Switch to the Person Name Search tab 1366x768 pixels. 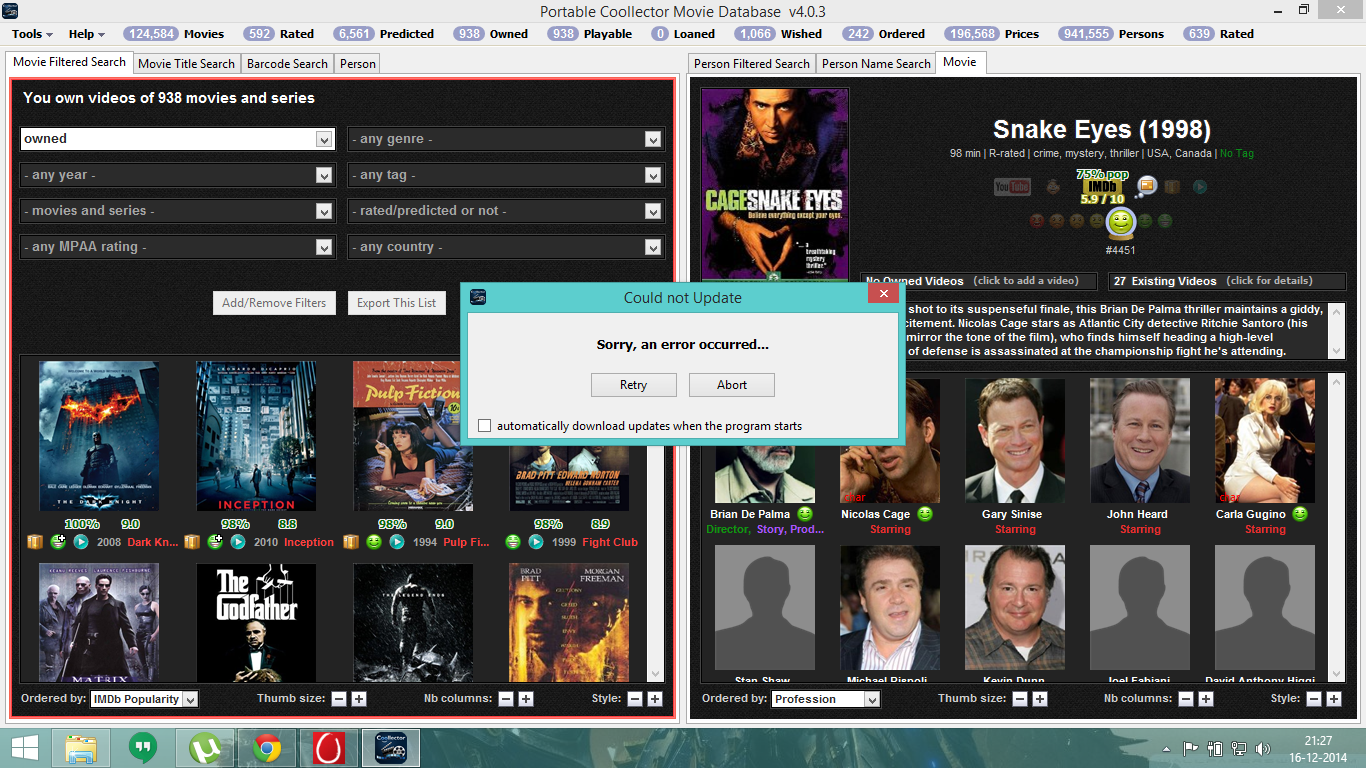click(876, 63)
